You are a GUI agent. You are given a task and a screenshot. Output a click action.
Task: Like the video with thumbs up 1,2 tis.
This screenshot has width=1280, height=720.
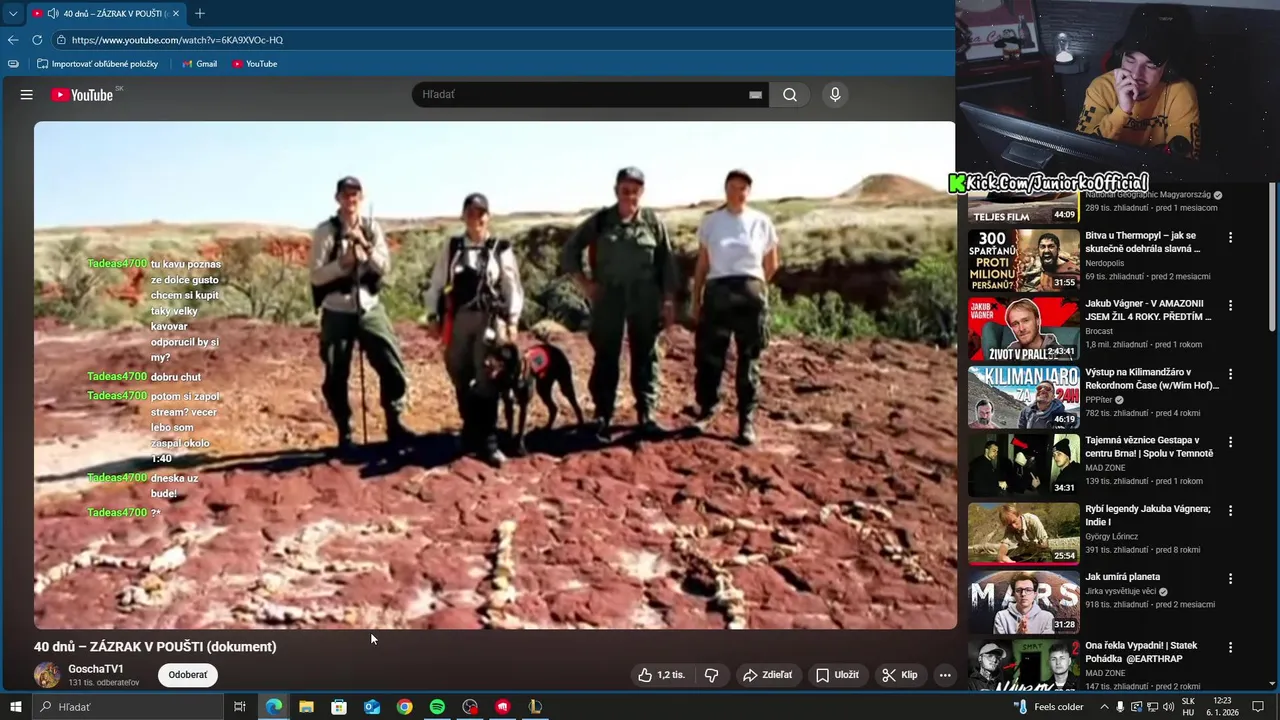tap(661, 675)
